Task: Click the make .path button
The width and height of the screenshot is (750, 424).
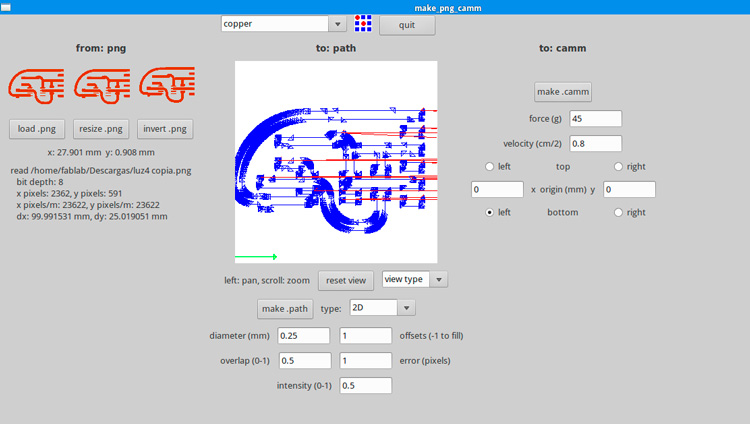Action: coord(285,309)
